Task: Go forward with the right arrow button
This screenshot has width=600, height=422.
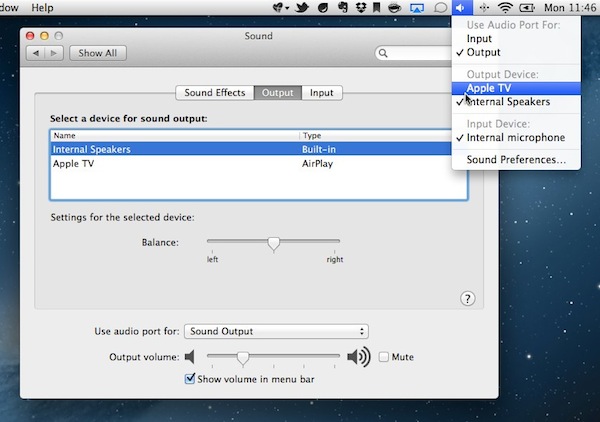Action: point(54,53)
